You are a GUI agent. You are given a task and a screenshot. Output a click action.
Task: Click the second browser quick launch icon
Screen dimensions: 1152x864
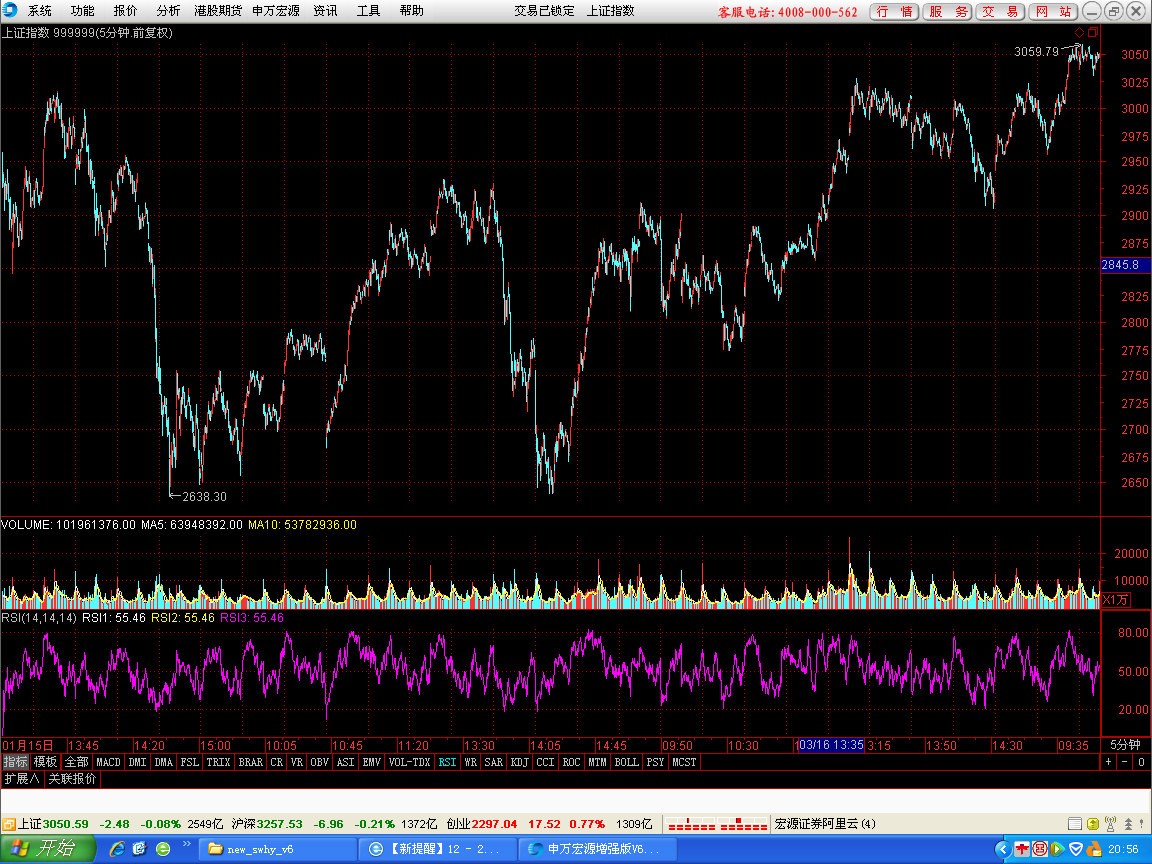pos(140,849)
